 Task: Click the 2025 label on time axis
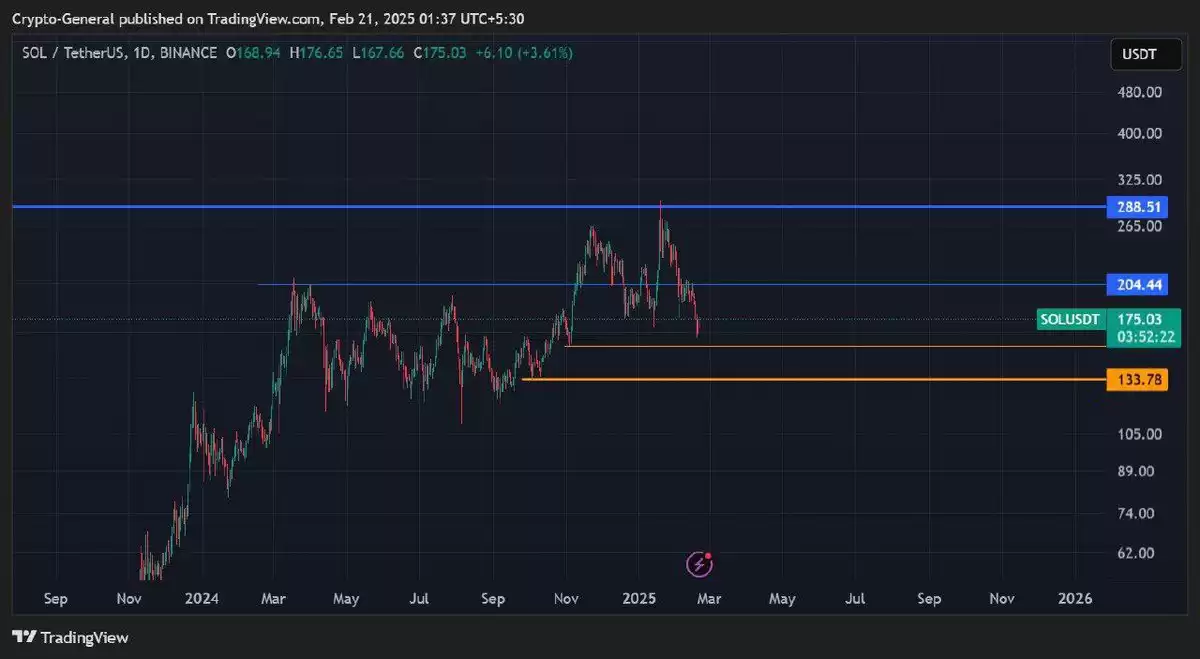coord(638,598)
